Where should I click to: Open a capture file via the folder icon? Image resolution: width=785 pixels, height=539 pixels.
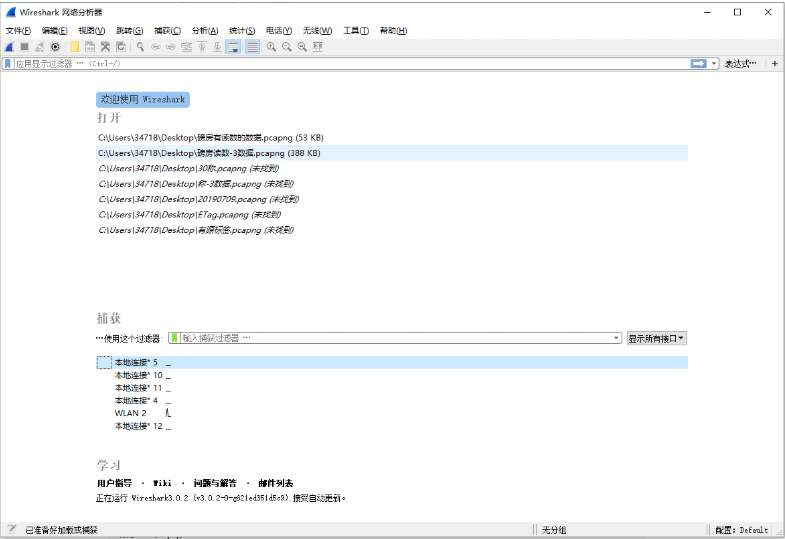click(75, 47)
